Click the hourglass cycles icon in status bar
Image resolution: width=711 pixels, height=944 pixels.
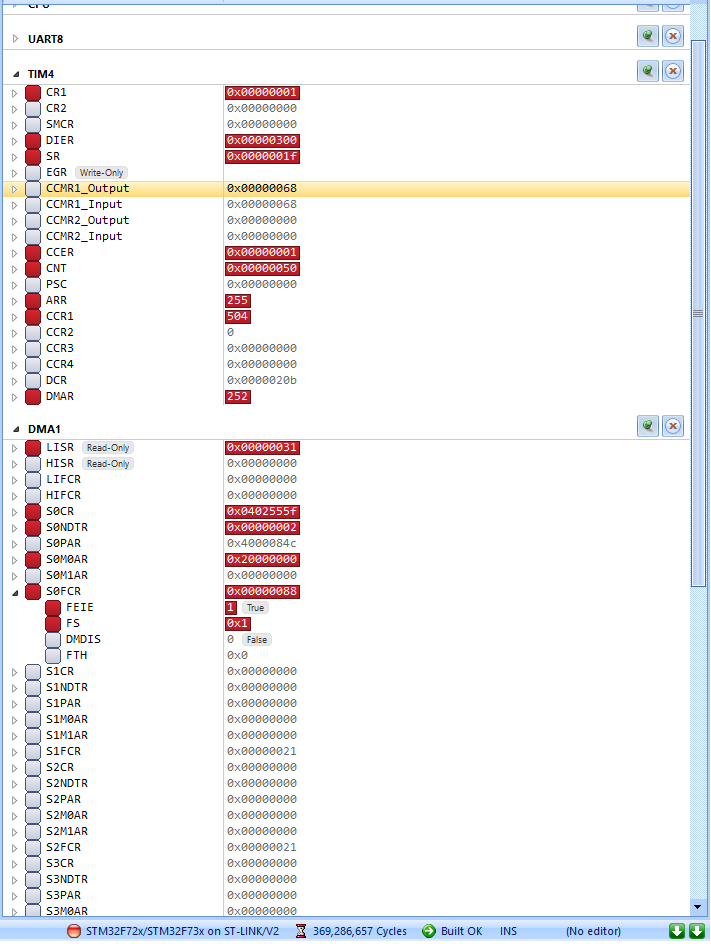coord(301,931)
